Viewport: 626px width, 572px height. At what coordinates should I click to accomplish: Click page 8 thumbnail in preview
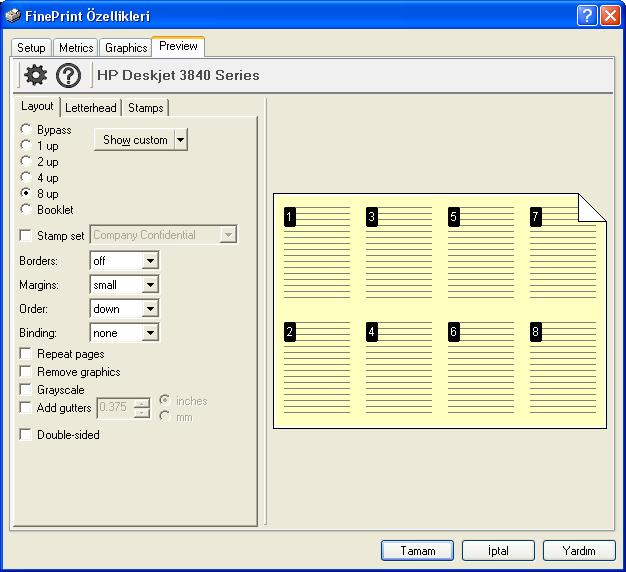pos(563,367)
